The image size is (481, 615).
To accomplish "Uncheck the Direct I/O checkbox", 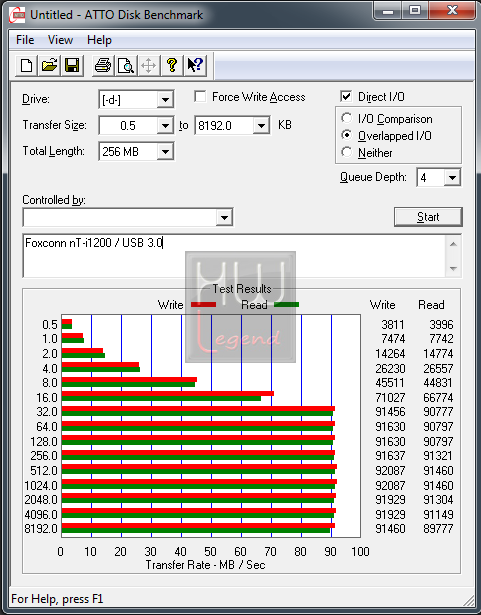I will (x=346, y=96).
